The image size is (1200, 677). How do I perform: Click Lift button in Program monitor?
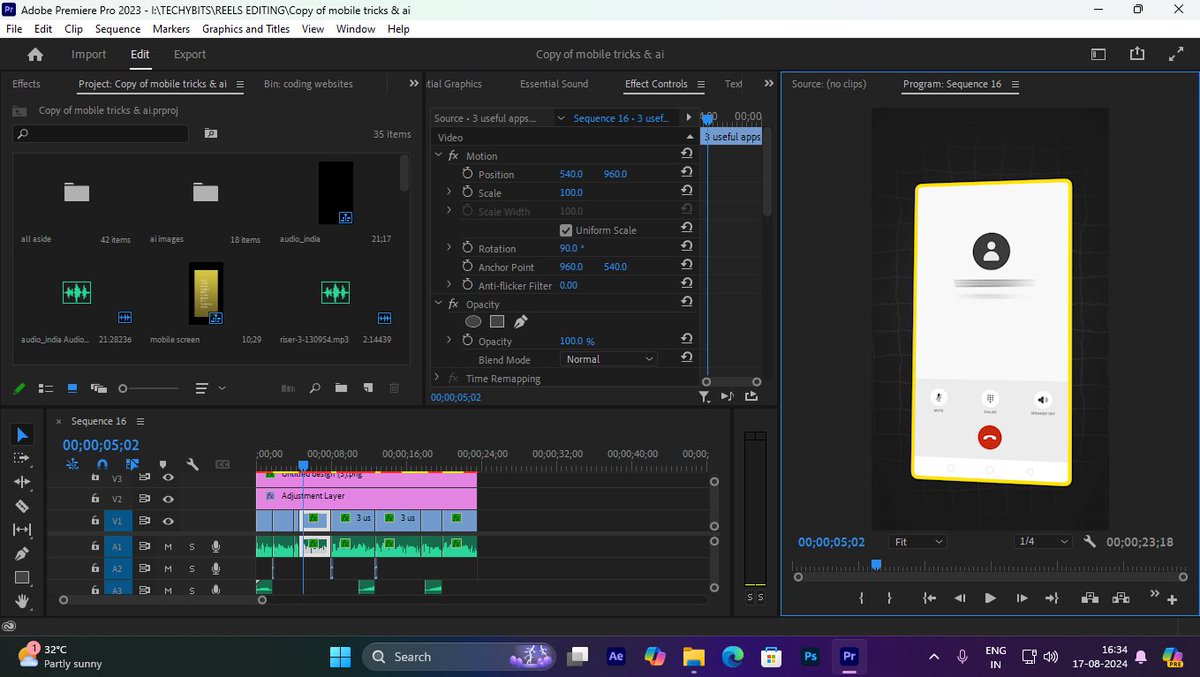[1089, 598]
